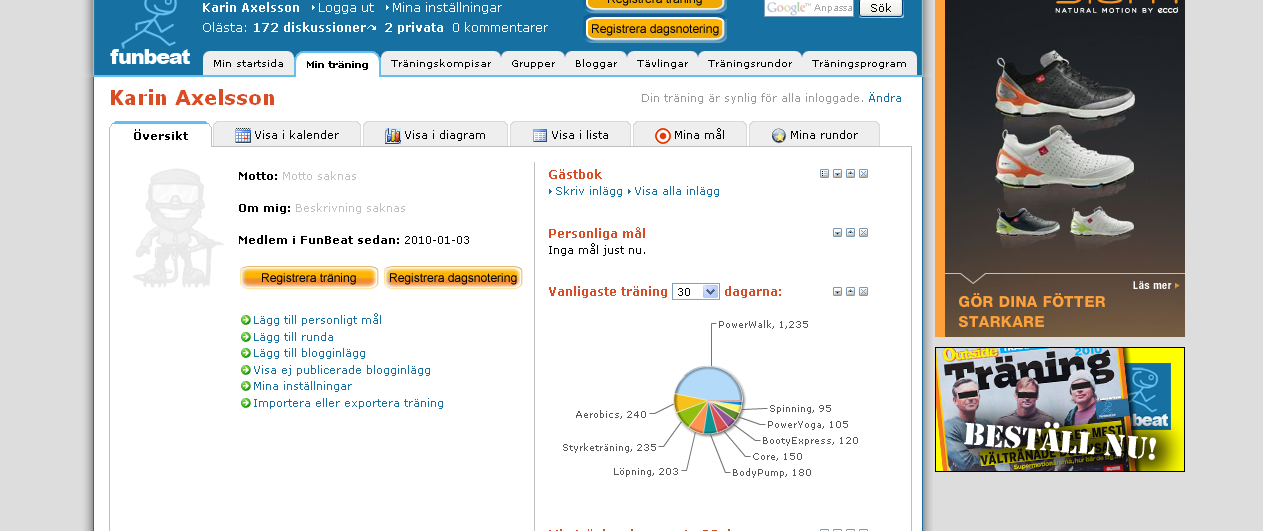Click the Löpning, 203 chart label
The image size is (1263, 531).
[x=646, y=472]
